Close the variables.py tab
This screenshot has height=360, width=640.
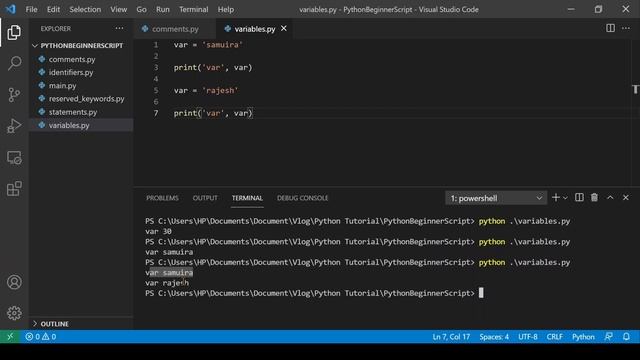(284, 29)
